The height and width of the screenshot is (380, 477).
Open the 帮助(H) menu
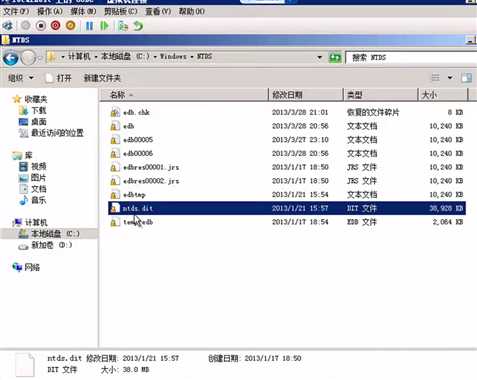[x=192, y=12]
